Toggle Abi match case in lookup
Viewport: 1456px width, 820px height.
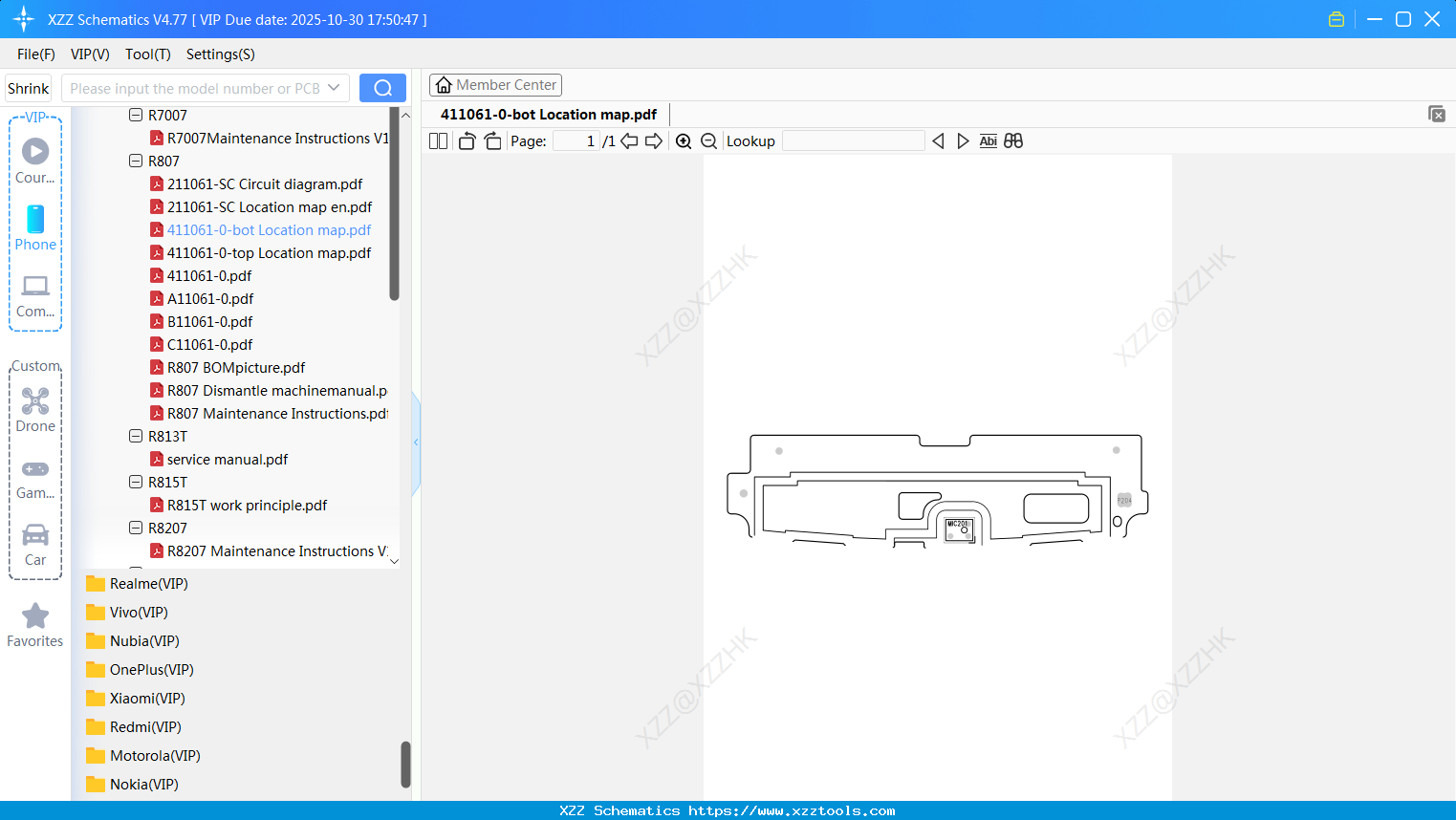click(x=988, y=140)
